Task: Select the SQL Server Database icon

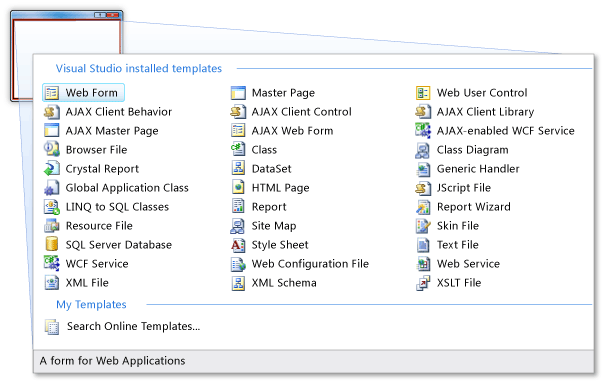Action: [x=52, y=245]
